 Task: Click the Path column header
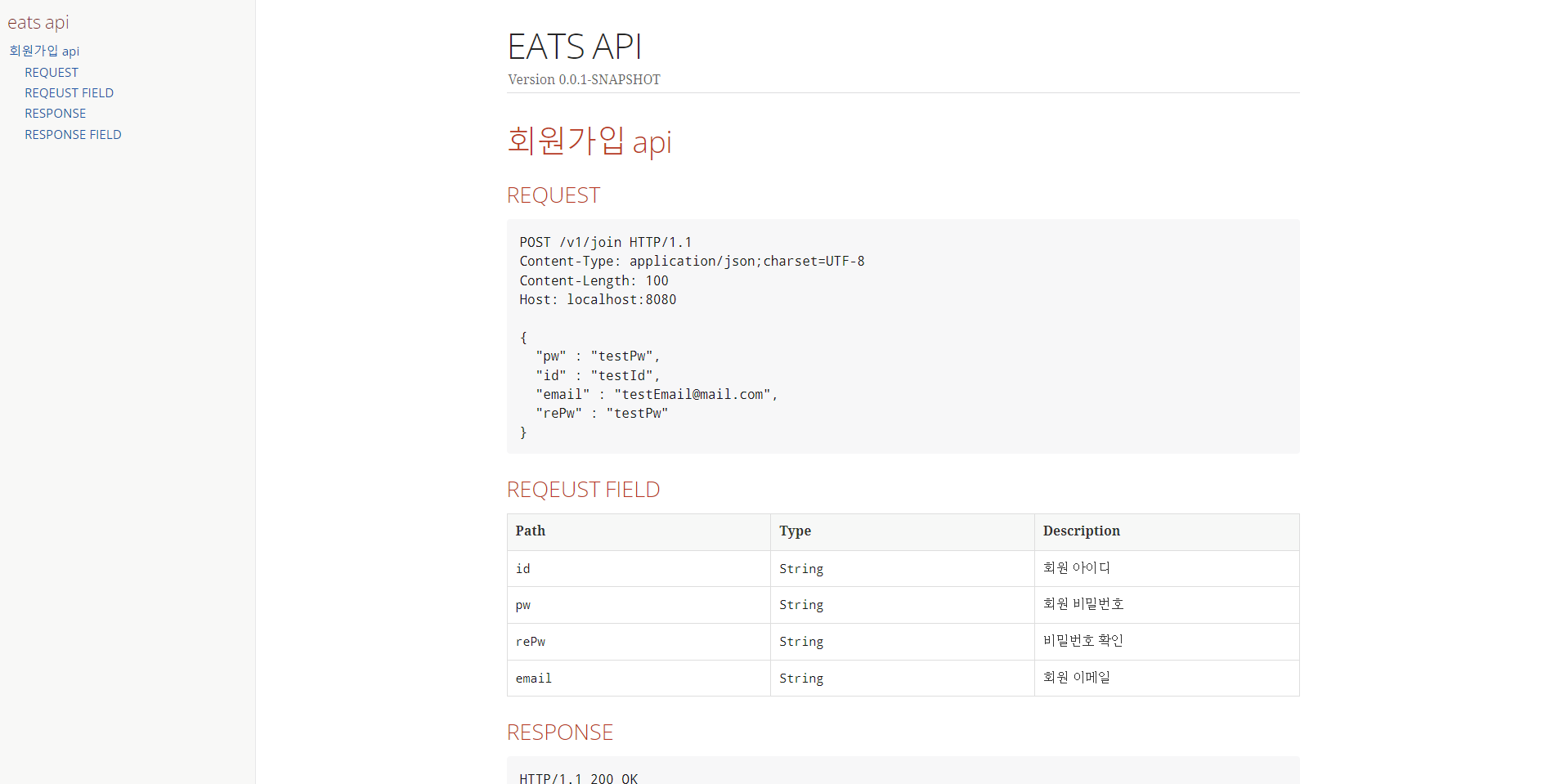(639, 532)
